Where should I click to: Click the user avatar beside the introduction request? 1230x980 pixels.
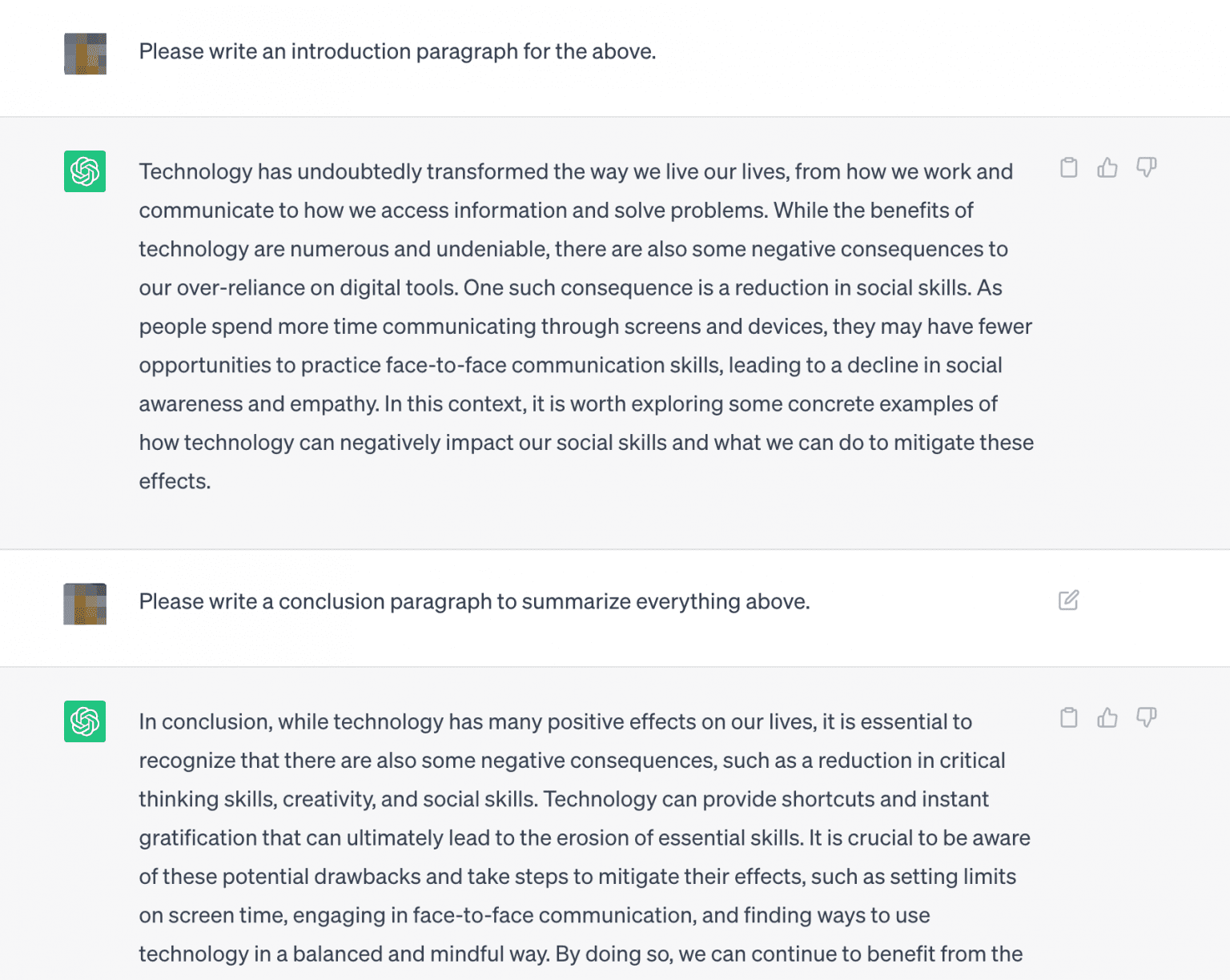click(84, 54)
